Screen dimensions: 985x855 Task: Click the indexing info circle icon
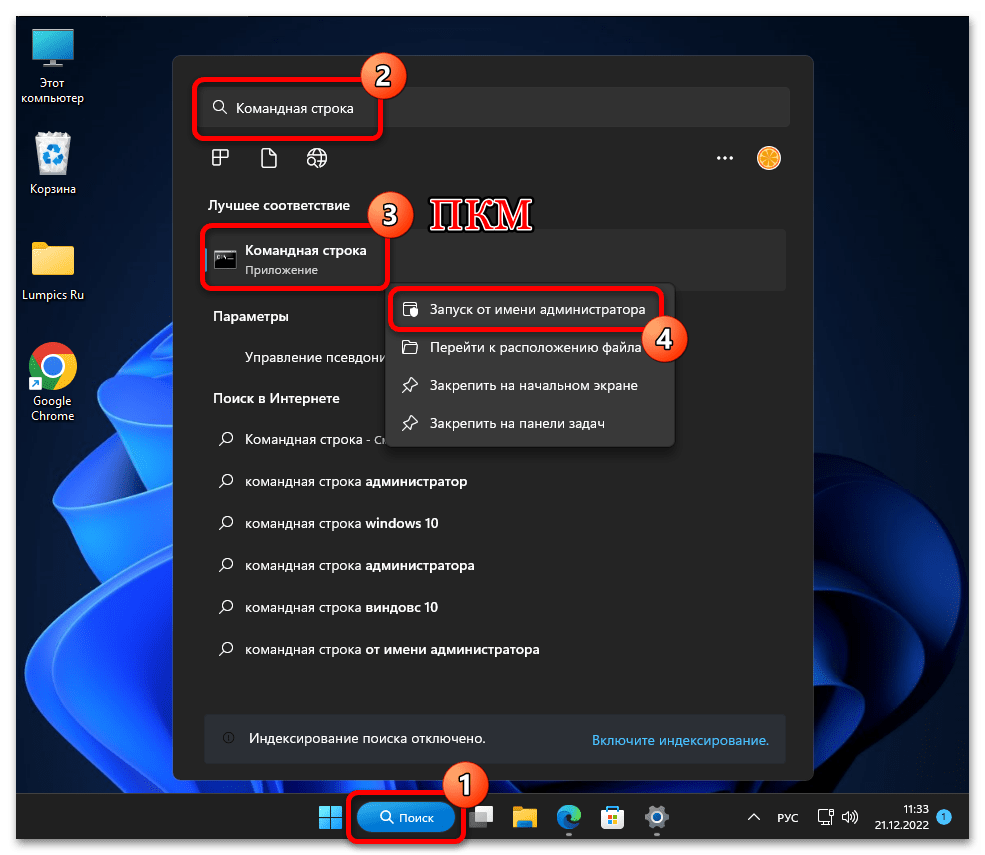229,738
